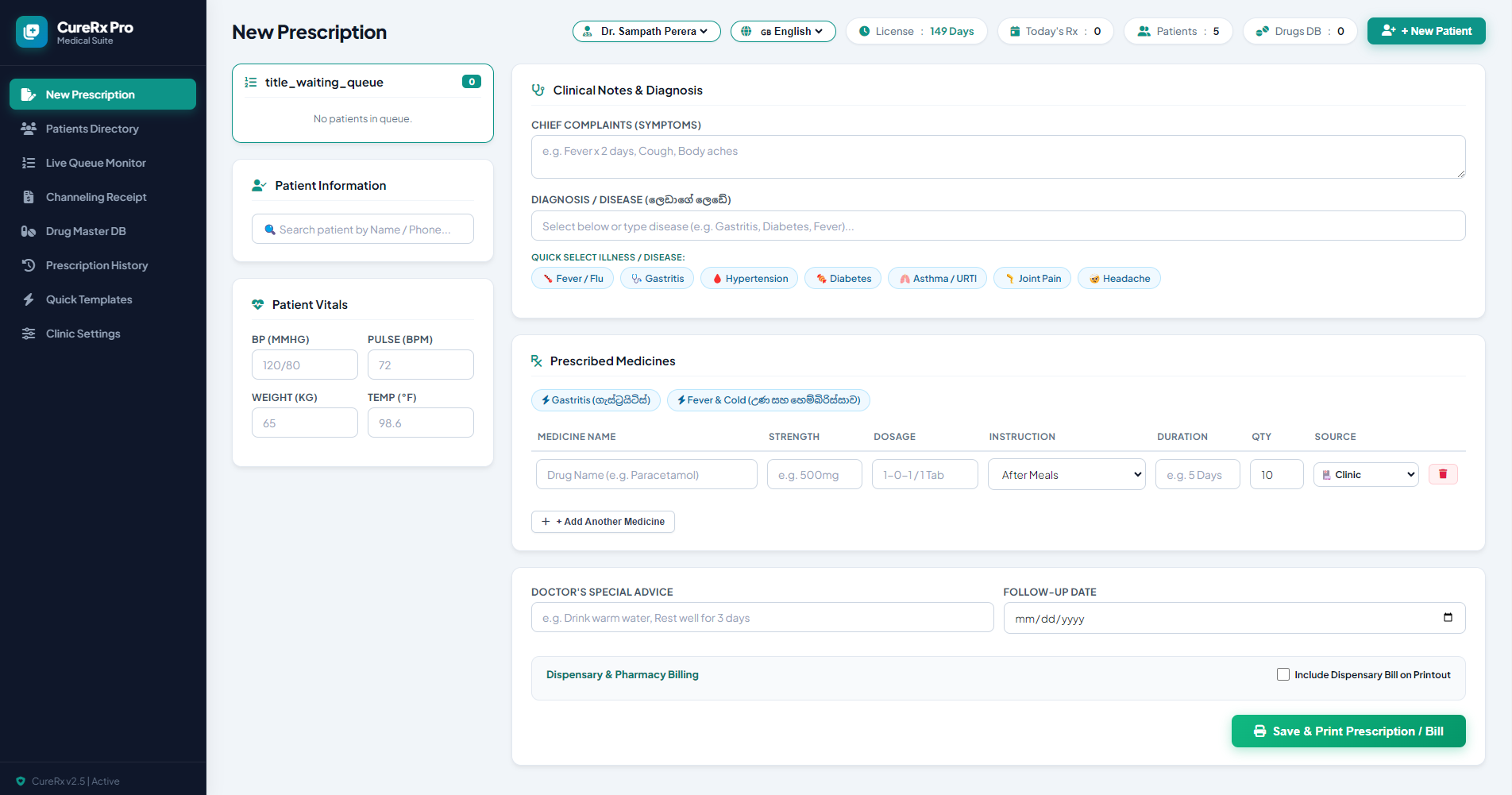Click the Search patient by Name/Phone field
The width and height of the screenshot is (1512, 795).
click(x=363, y=229)
